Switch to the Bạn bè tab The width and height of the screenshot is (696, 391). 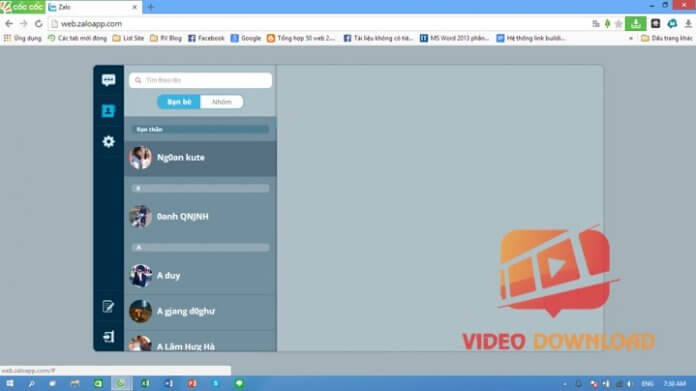click(179, 102)
